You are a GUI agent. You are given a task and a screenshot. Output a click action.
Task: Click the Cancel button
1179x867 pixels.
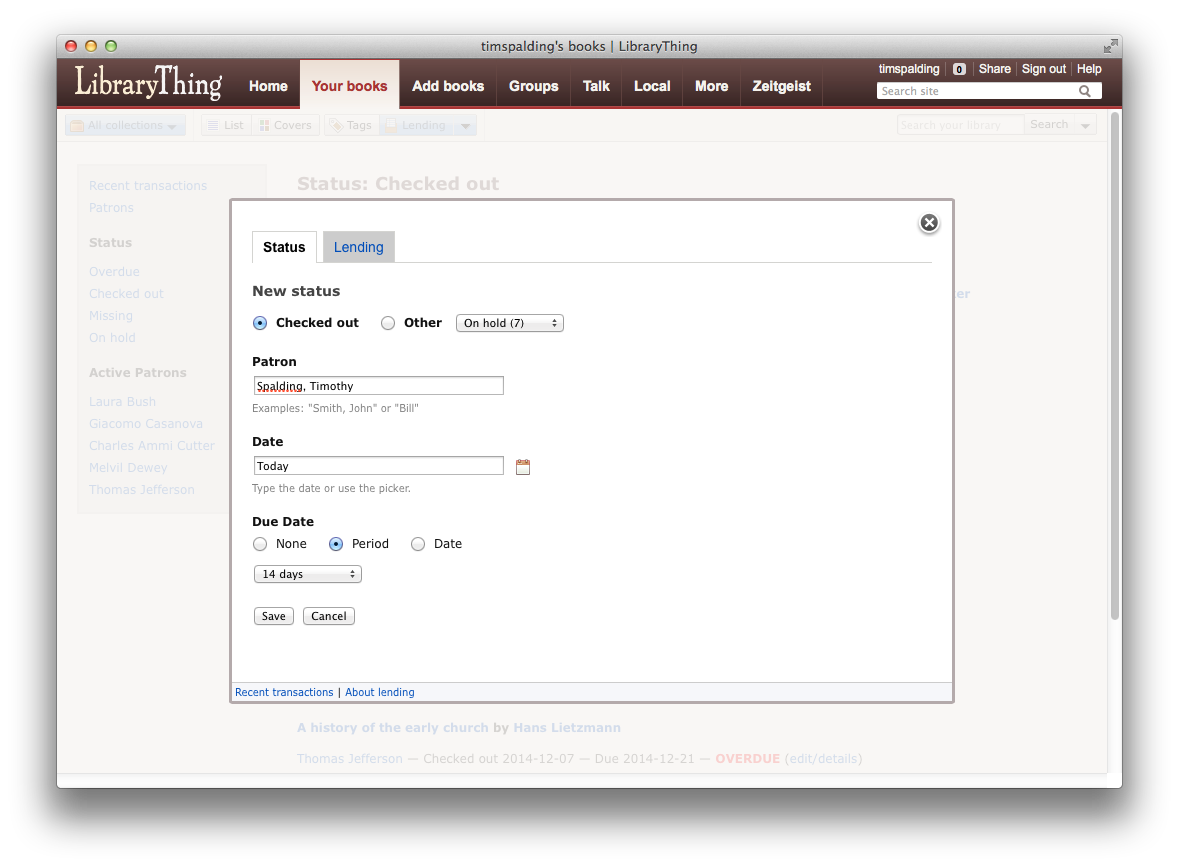(329, 616)
